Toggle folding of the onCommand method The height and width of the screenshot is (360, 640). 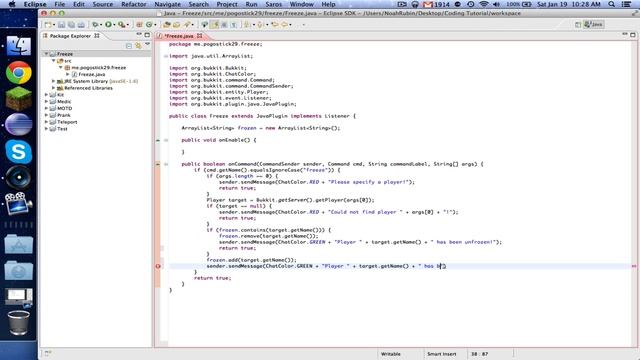166,164
